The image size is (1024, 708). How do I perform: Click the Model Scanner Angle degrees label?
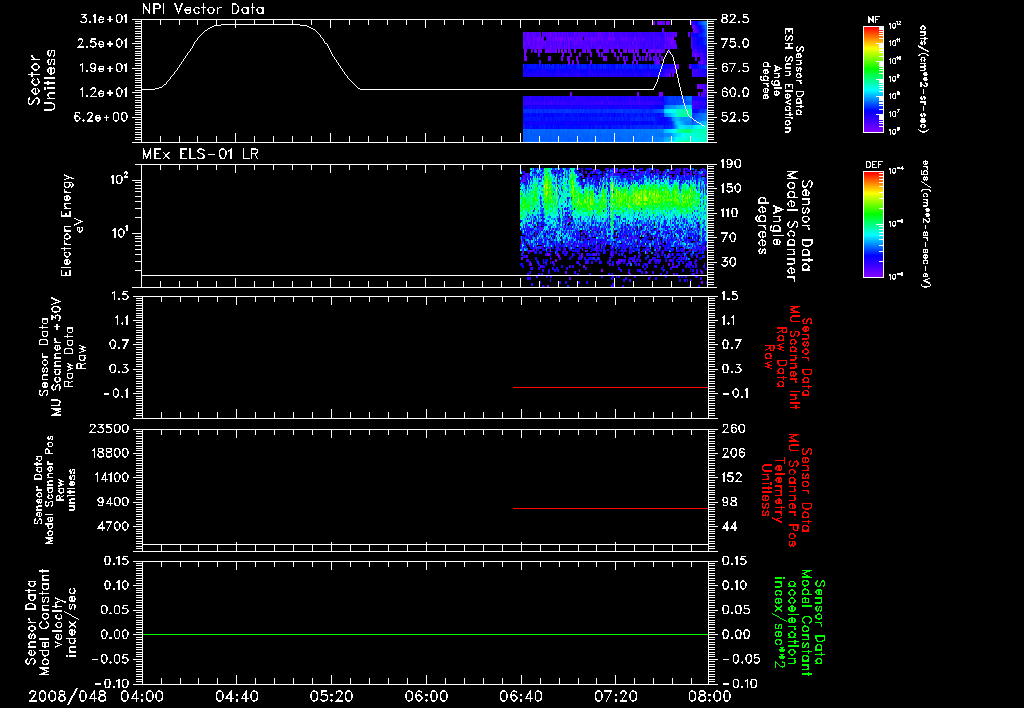click(783, 226)
